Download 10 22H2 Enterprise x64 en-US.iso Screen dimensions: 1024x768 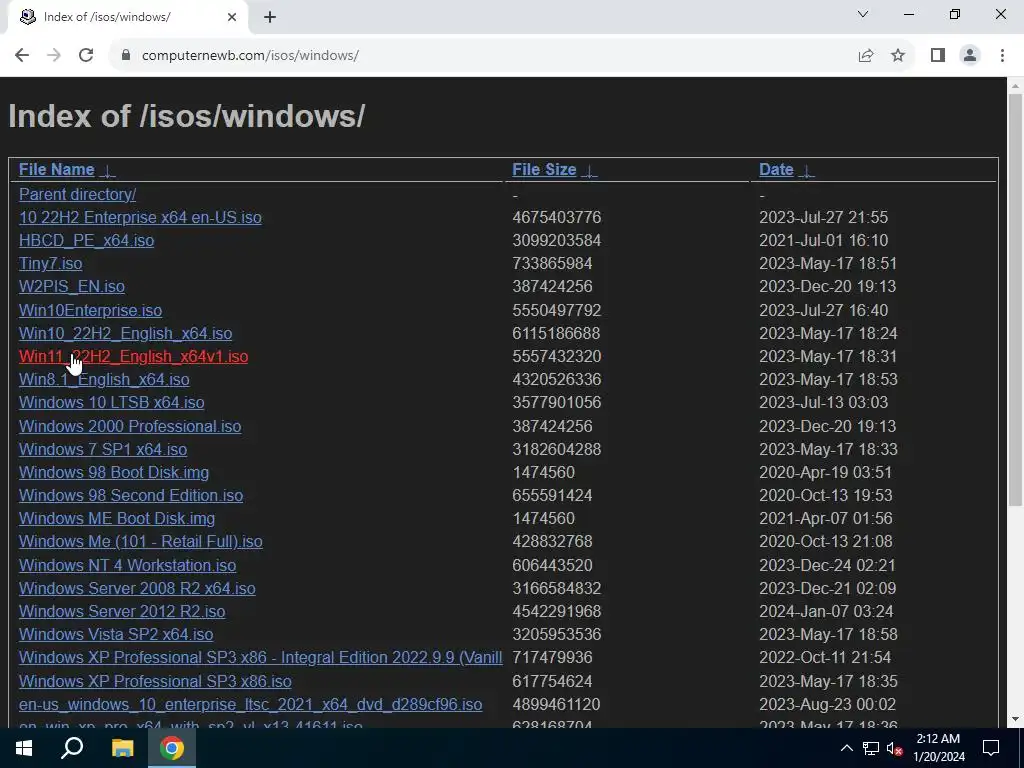tap(140, 217)
